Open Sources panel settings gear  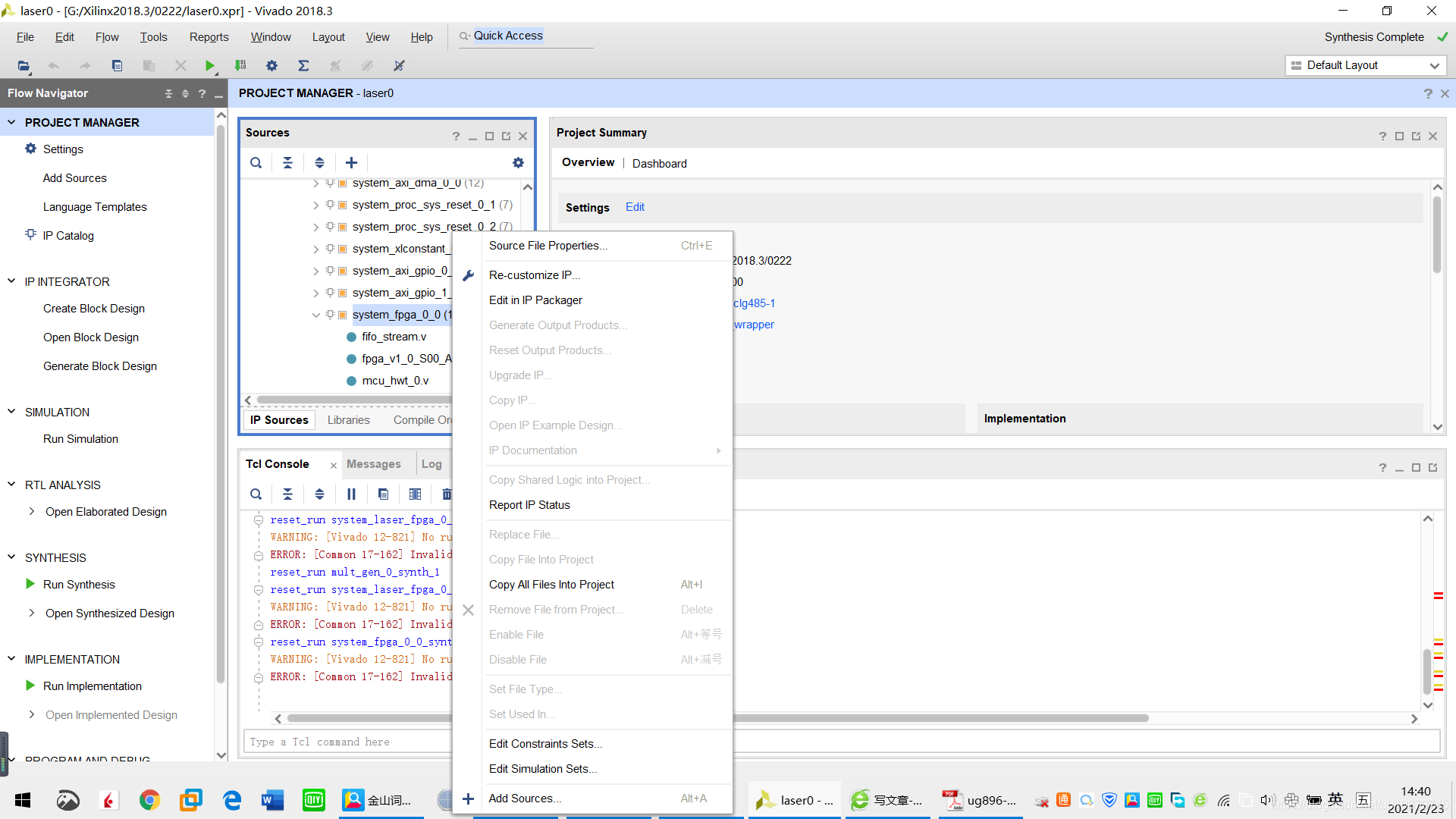click(518, 163)
